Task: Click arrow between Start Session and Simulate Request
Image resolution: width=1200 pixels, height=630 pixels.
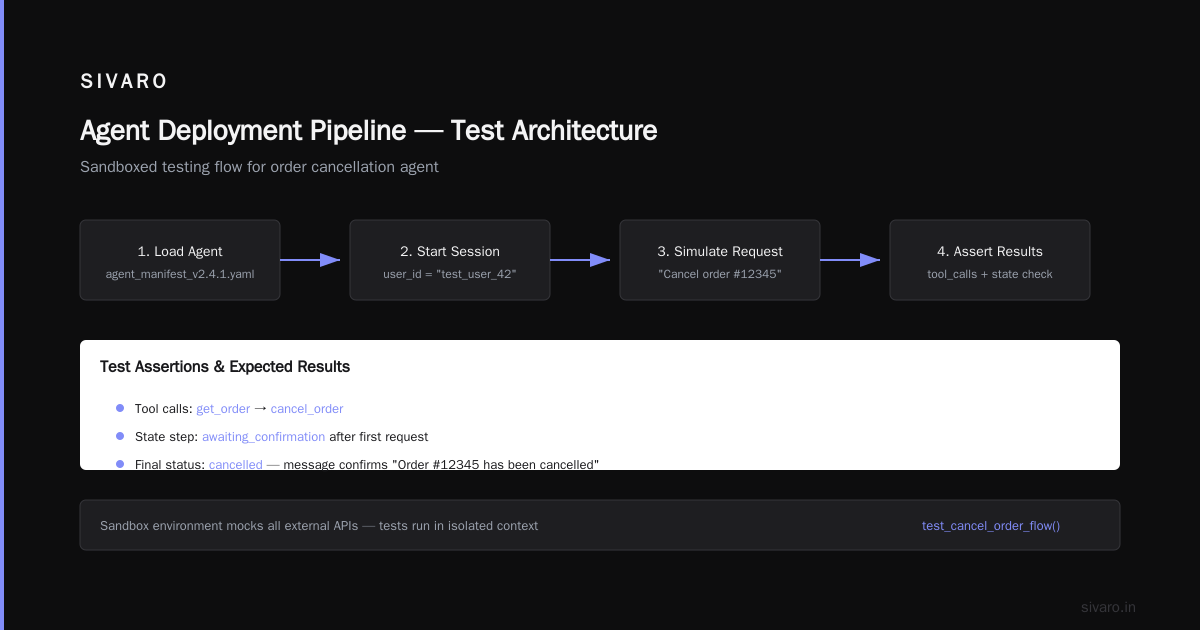Action: 580,260
